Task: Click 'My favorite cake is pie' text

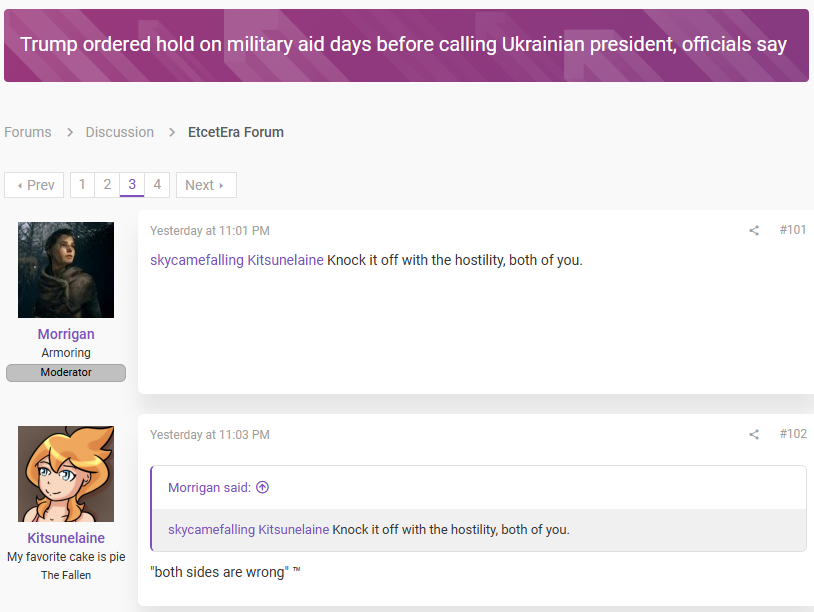Action: click(x=66, y=556)
